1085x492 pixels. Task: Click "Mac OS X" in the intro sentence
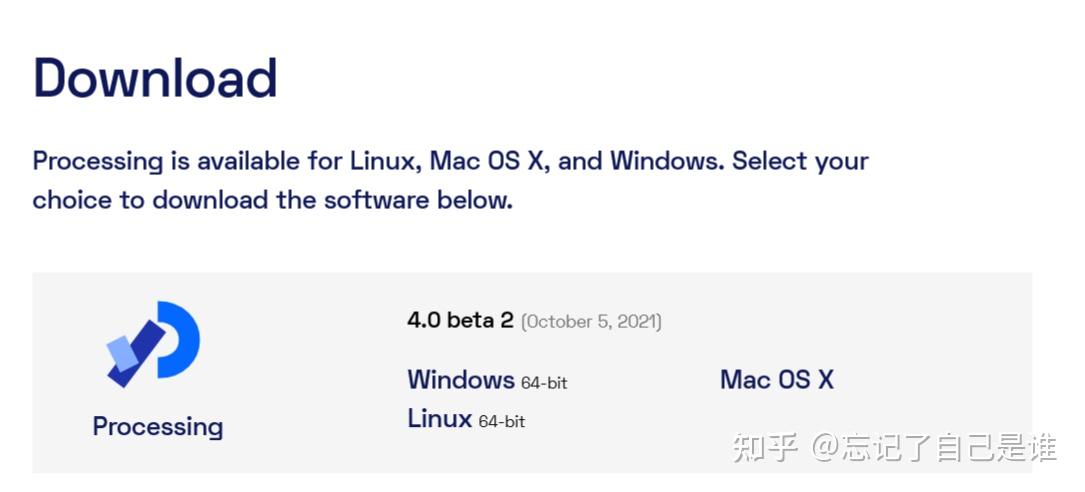pyautogui.click(x=490, y=161)
